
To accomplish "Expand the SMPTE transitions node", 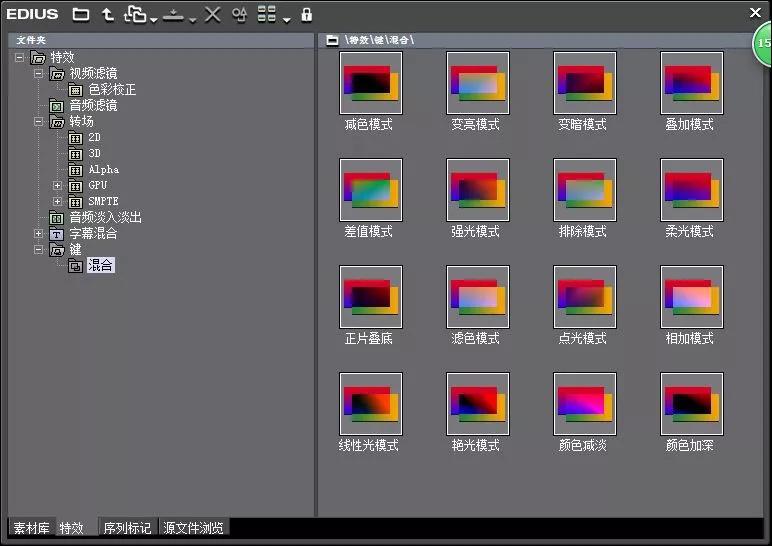I will tap(57, 202).
